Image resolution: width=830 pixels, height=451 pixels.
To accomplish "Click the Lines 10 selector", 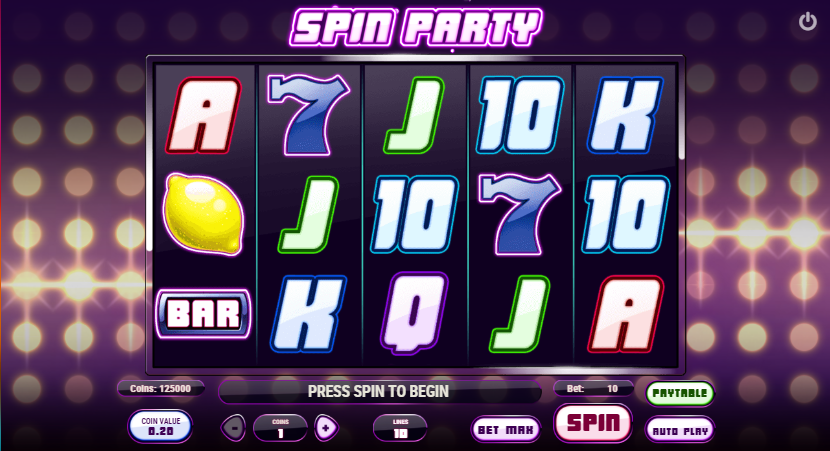I will (400, 428).
